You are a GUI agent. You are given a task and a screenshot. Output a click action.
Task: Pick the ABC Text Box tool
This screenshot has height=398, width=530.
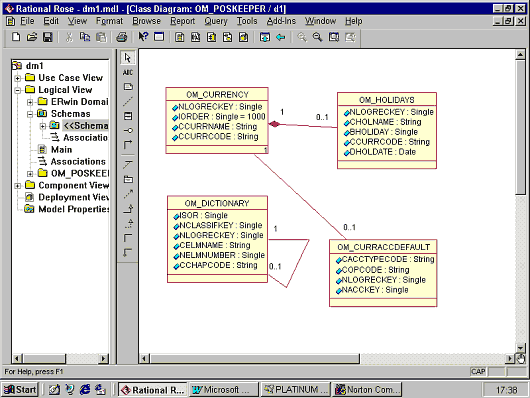coord(128,72)
